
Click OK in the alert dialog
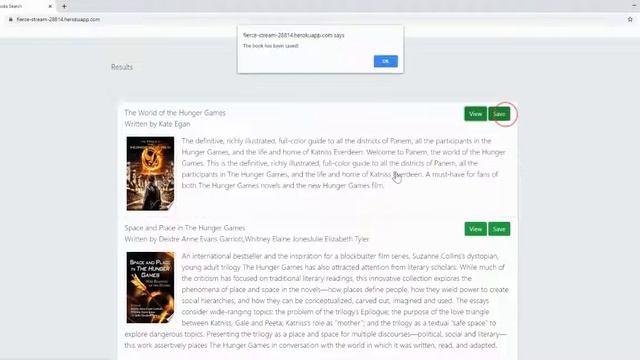point(385,61)
